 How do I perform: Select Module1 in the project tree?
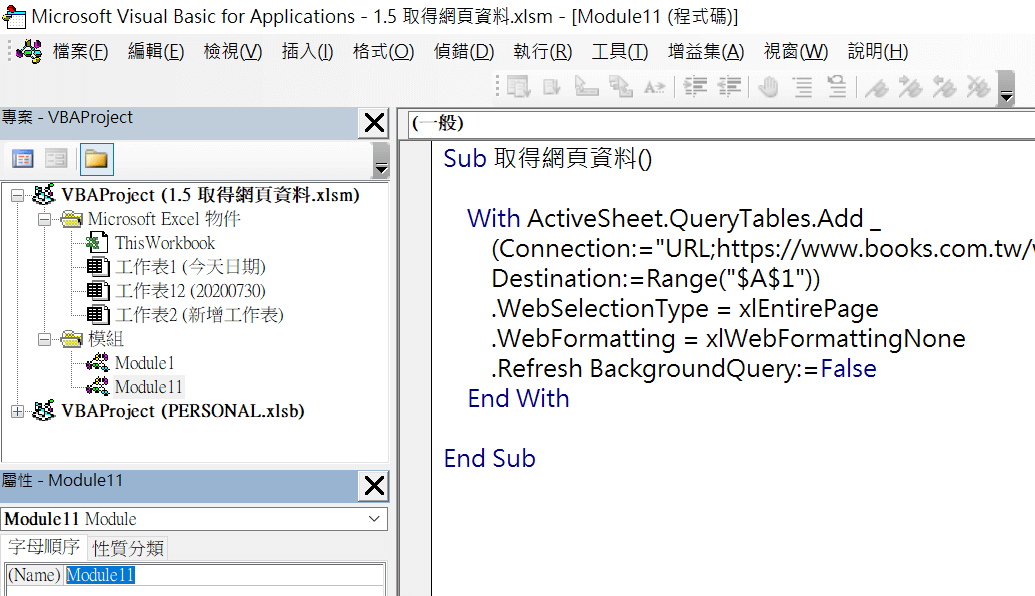[x=145, y=363]
